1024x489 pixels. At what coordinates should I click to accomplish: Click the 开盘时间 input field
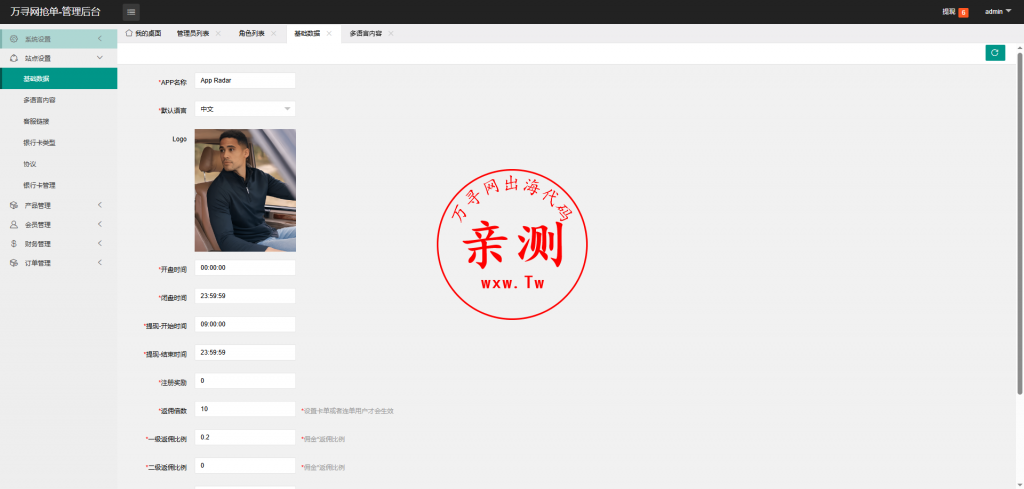coord(245,268)
